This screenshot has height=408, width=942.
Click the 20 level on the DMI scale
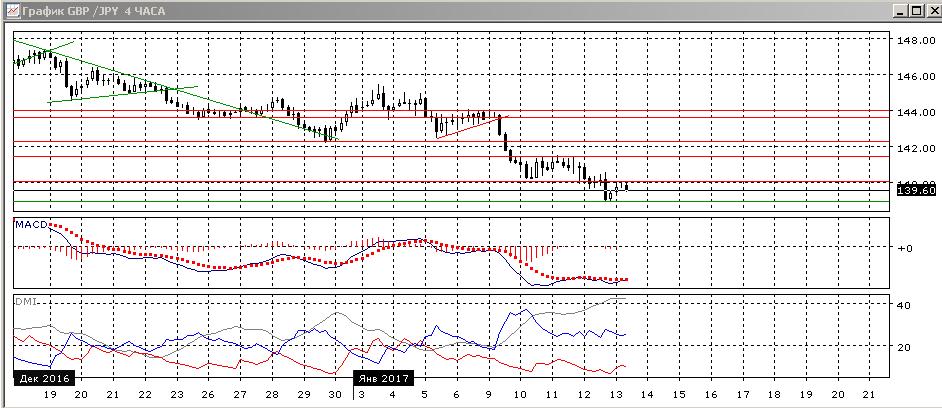point(904,347)
